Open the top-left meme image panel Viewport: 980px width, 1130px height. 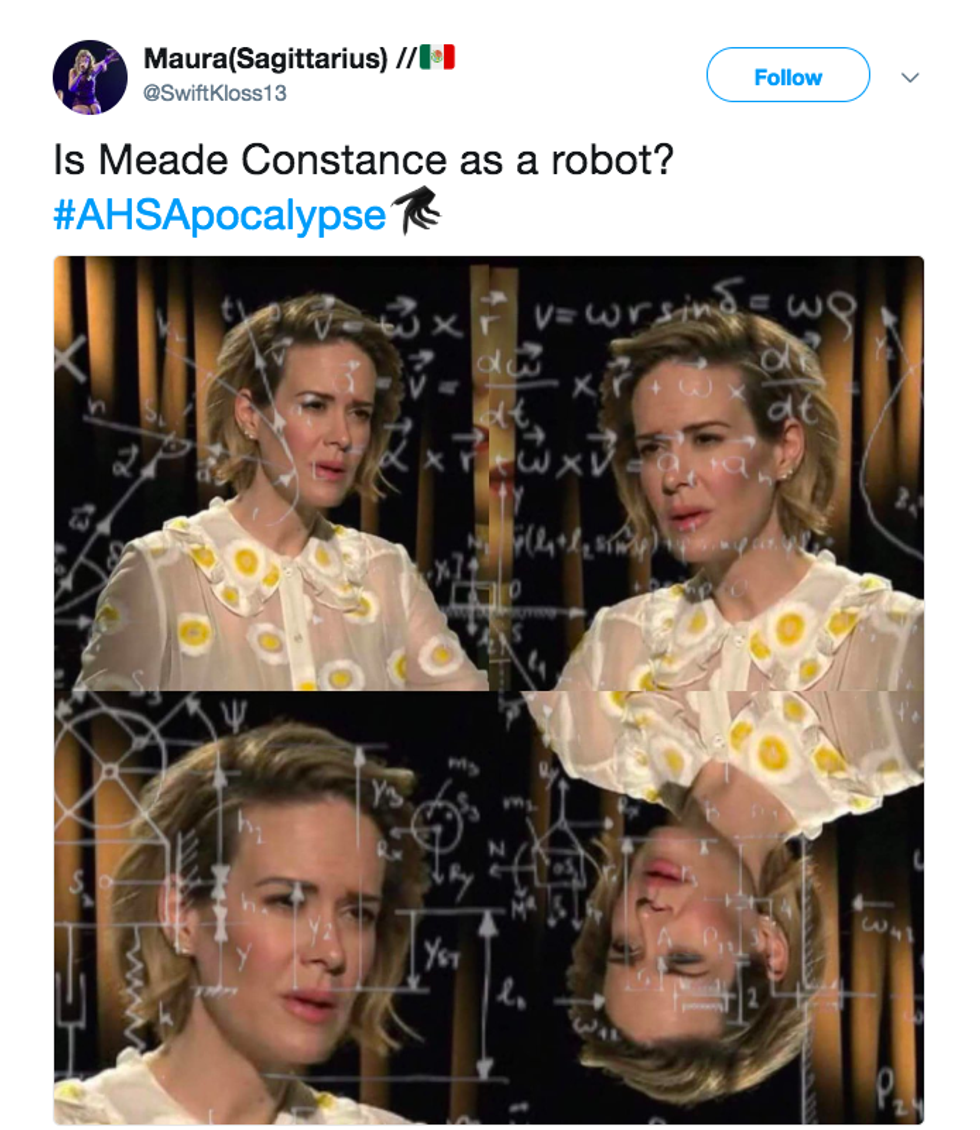[x=272, y=473]
